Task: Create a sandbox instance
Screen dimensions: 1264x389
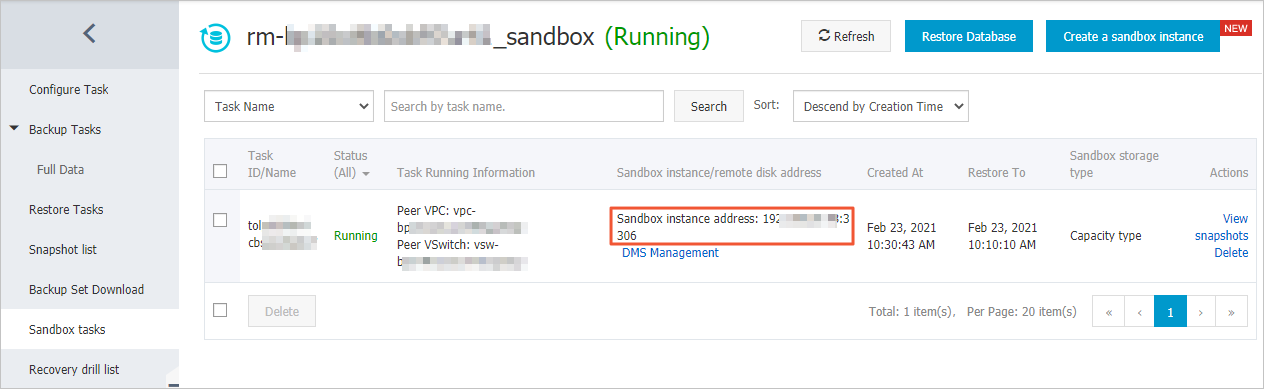Action: (1133, 36)
